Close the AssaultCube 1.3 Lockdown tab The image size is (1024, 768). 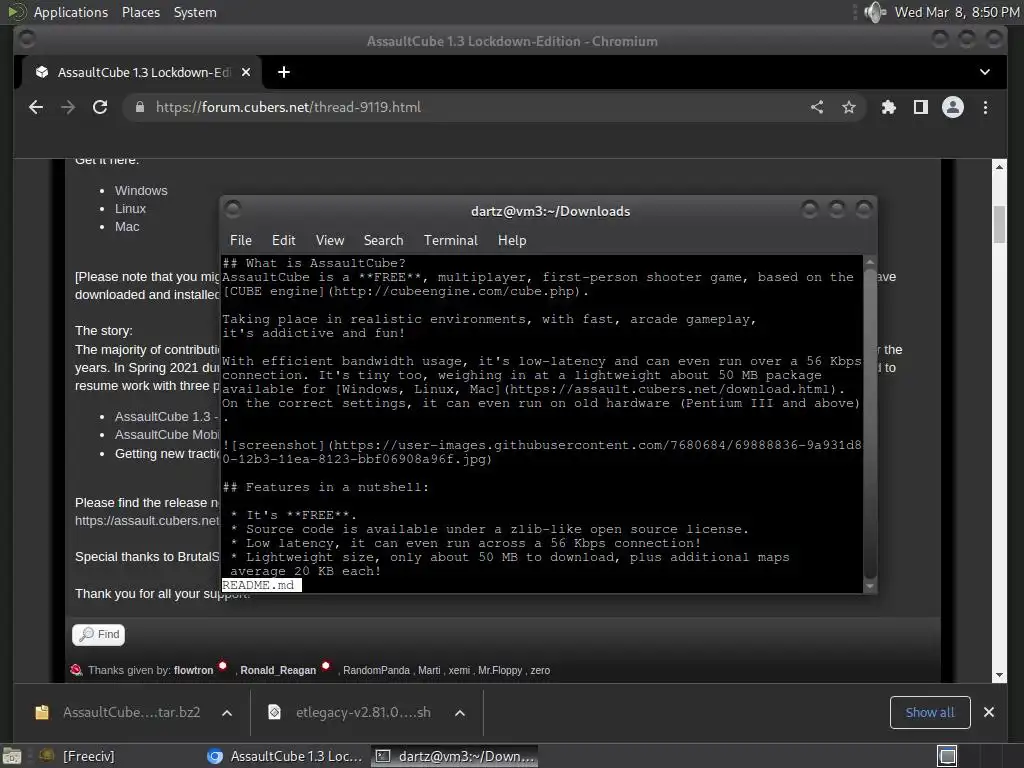click(246, 72)
